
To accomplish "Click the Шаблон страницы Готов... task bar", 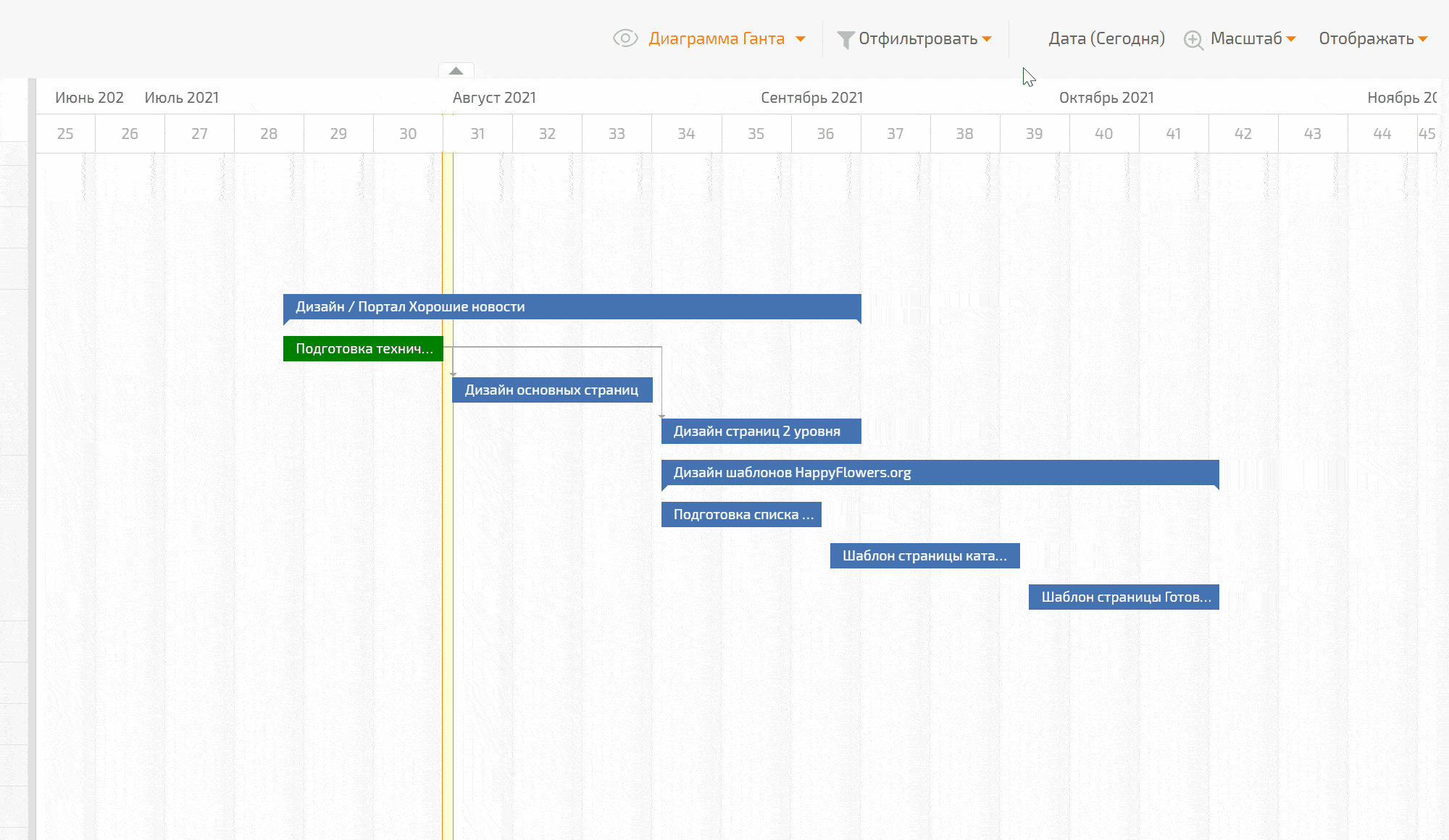I will tap(1123, 597).
